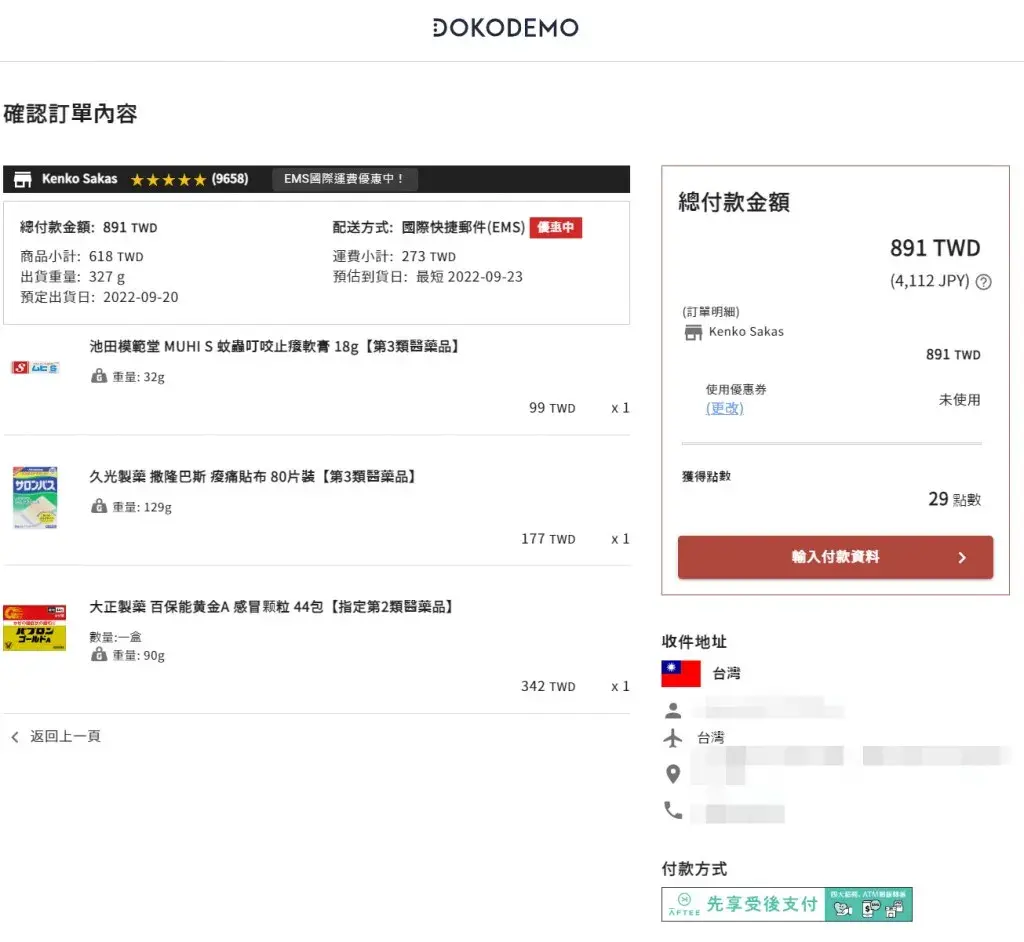Click the Taiwan flag icon

coord(680,673)
